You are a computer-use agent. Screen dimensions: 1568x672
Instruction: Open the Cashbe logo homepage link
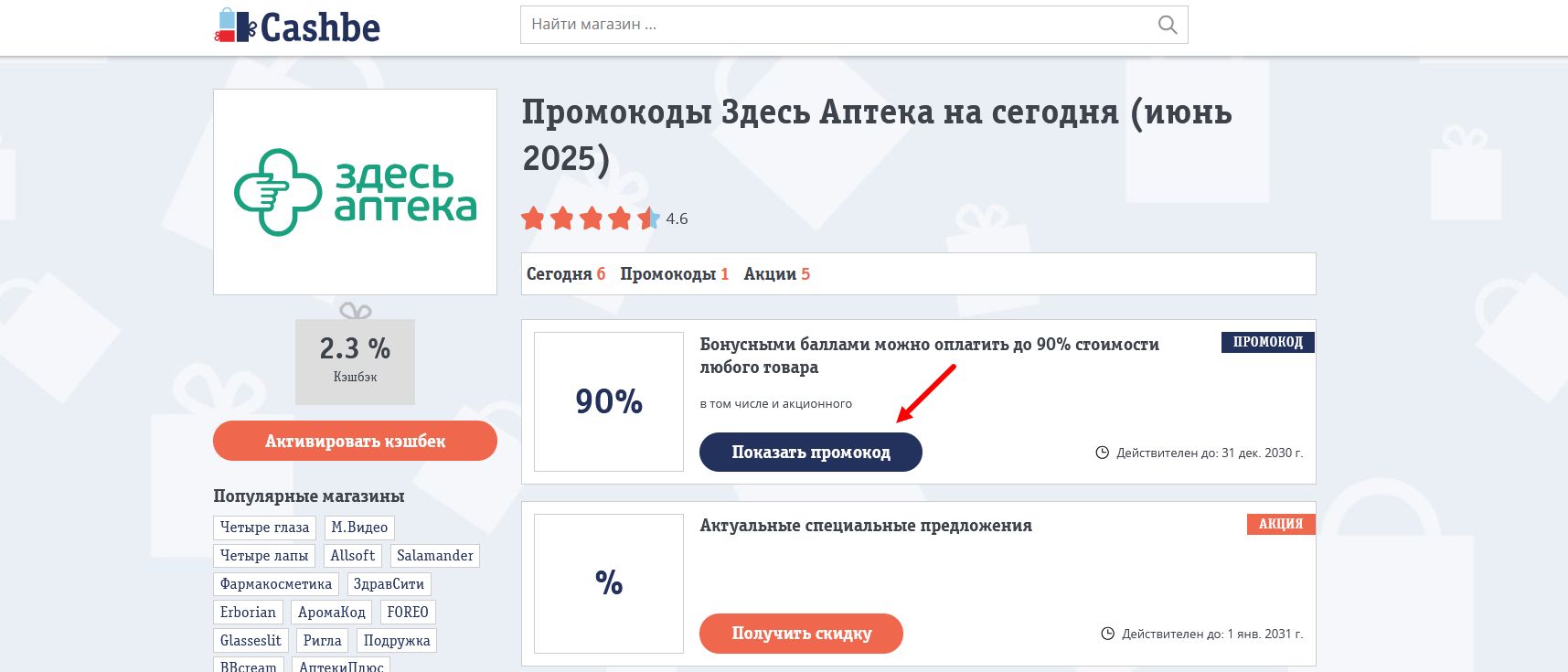click(x=297, y=27)
